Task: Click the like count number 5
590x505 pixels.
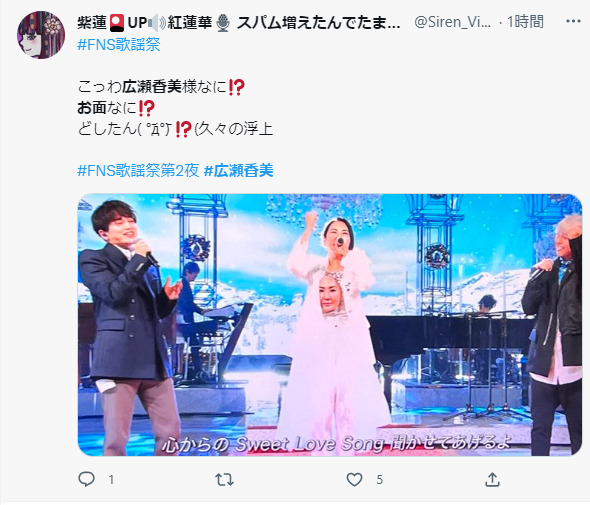Action: coord(380,480)
